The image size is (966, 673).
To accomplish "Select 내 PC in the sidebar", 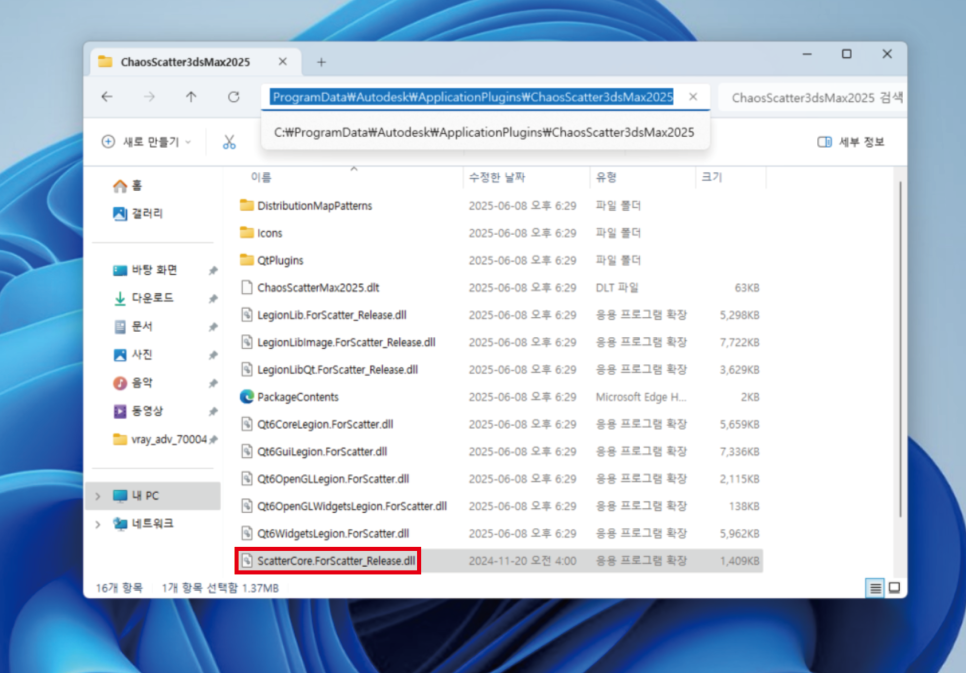I will point(153,496).
